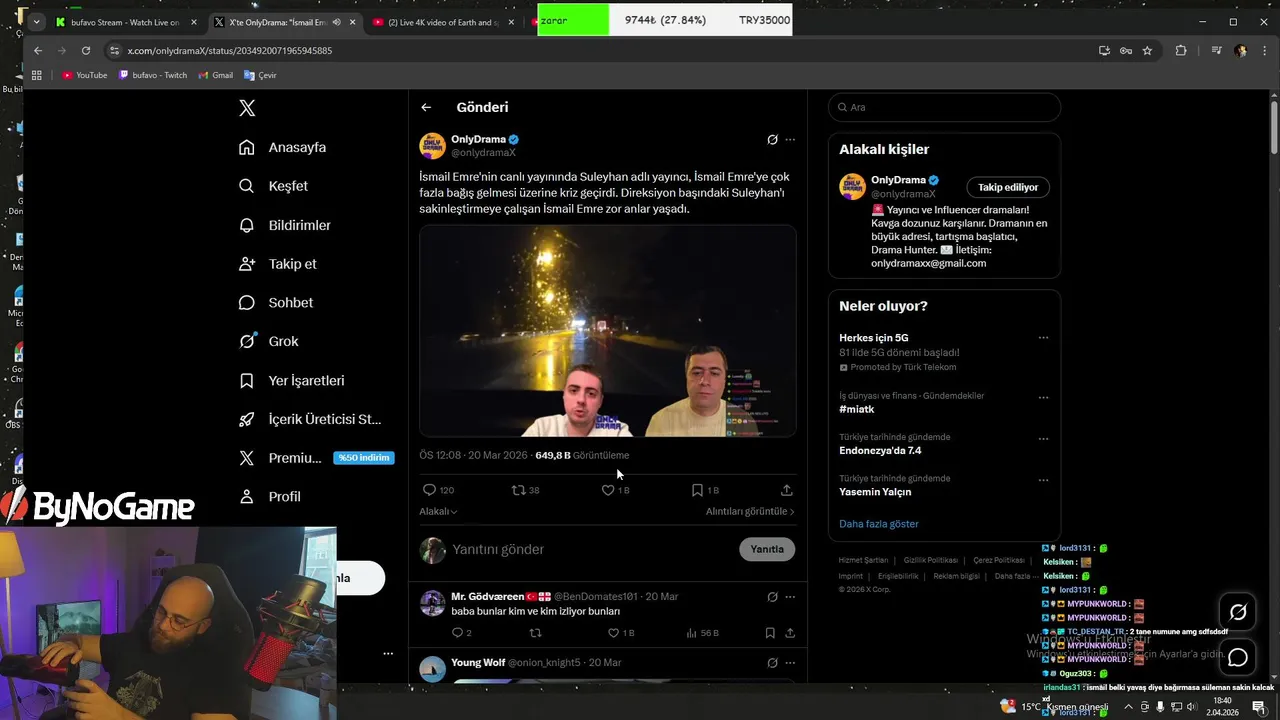Click the Yanıtla button

767,549
